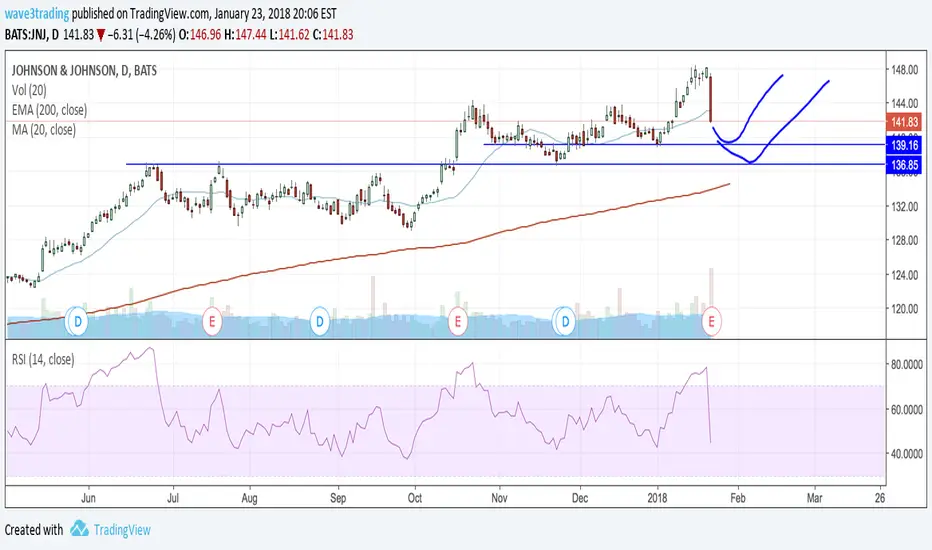Click the 128.00 price axis label

tap(904, 240)
